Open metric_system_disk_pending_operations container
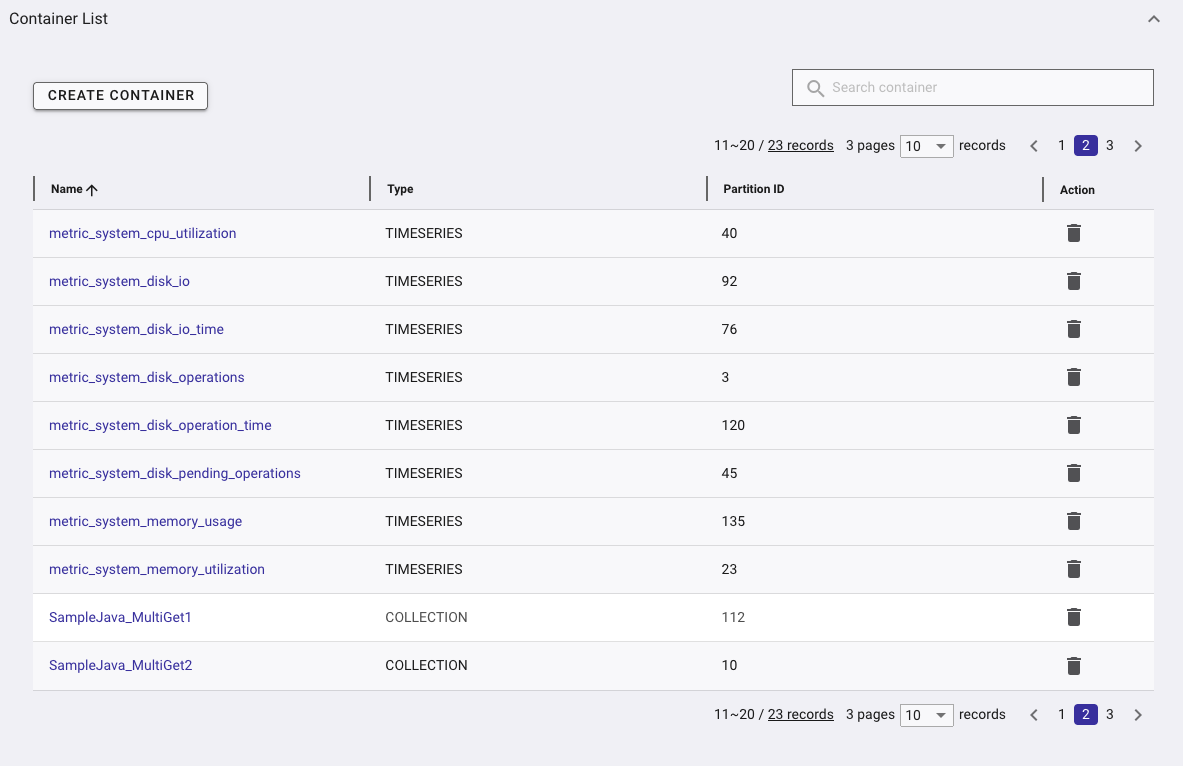 (x=175, y=473)
